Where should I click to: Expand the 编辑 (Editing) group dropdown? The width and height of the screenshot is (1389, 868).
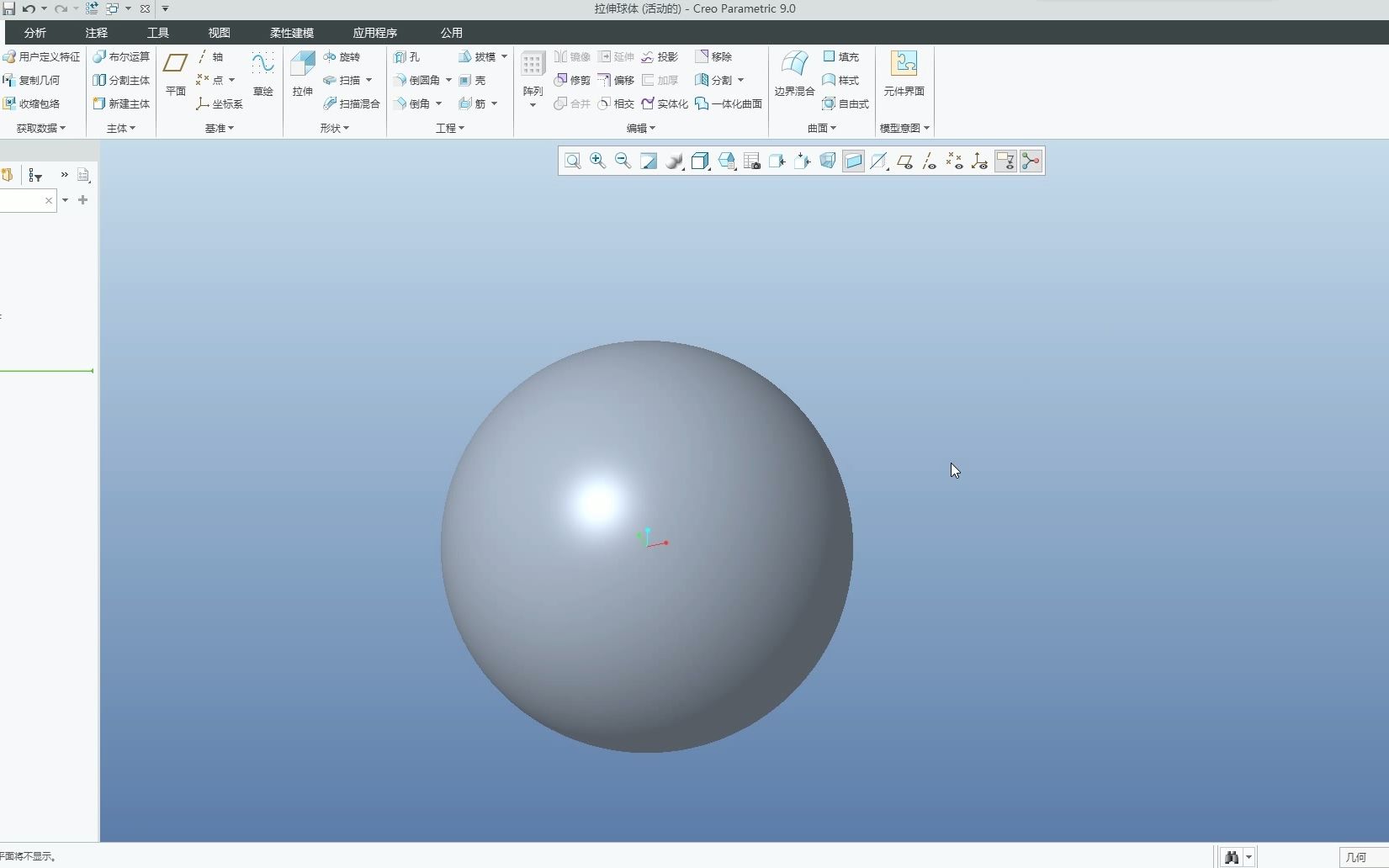pyautogui.click(x=640, y=128)
